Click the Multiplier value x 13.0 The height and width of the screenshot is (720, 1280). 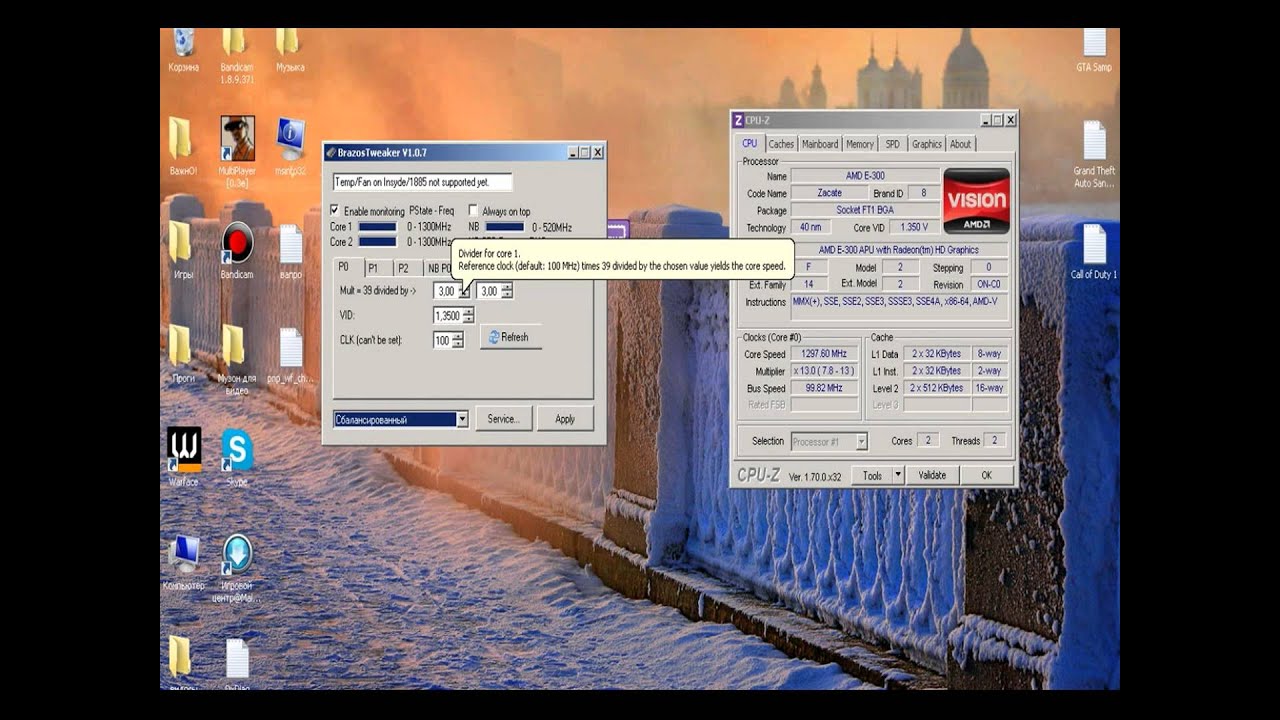tap(824, 371)
